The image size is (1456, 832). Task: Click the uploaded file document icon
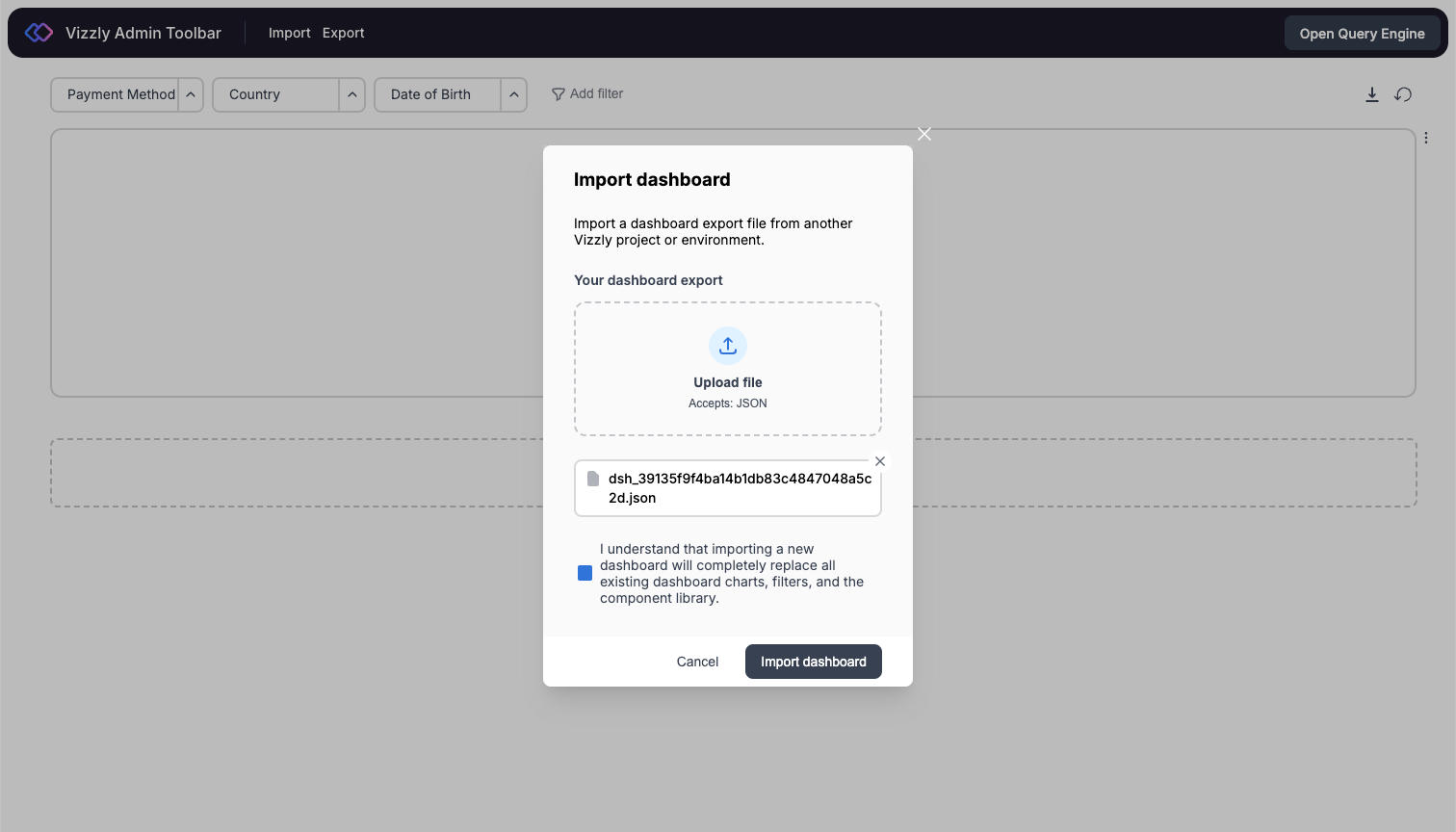(593, 479)
